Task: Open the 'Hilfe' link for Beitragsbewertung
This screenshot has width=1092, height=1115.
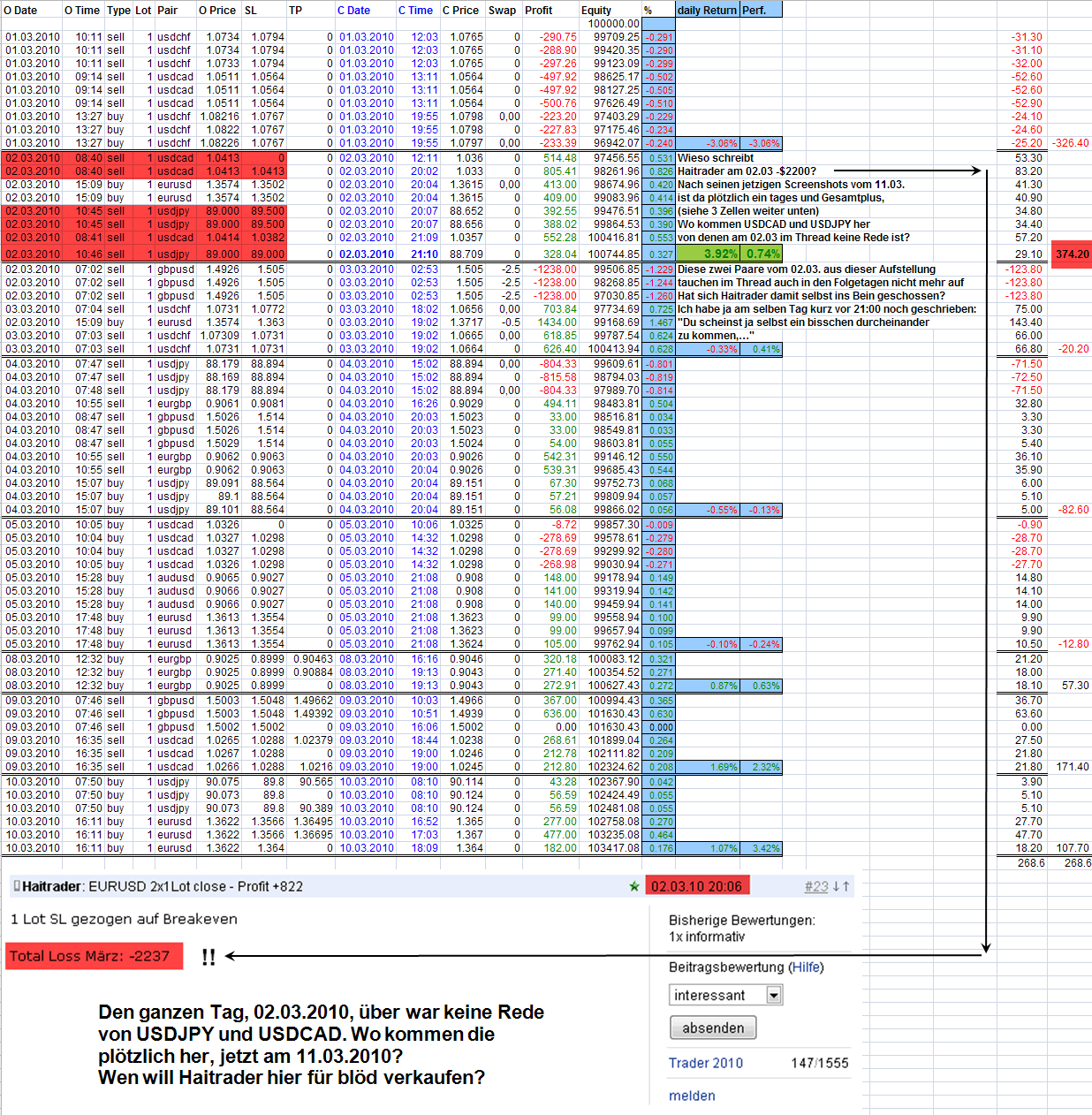Action: point(806,967)
